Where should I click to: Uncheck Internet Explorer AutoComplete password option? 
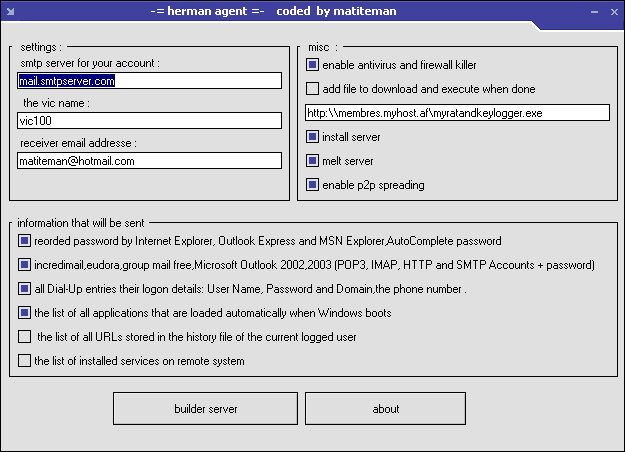tap(25, 241)
